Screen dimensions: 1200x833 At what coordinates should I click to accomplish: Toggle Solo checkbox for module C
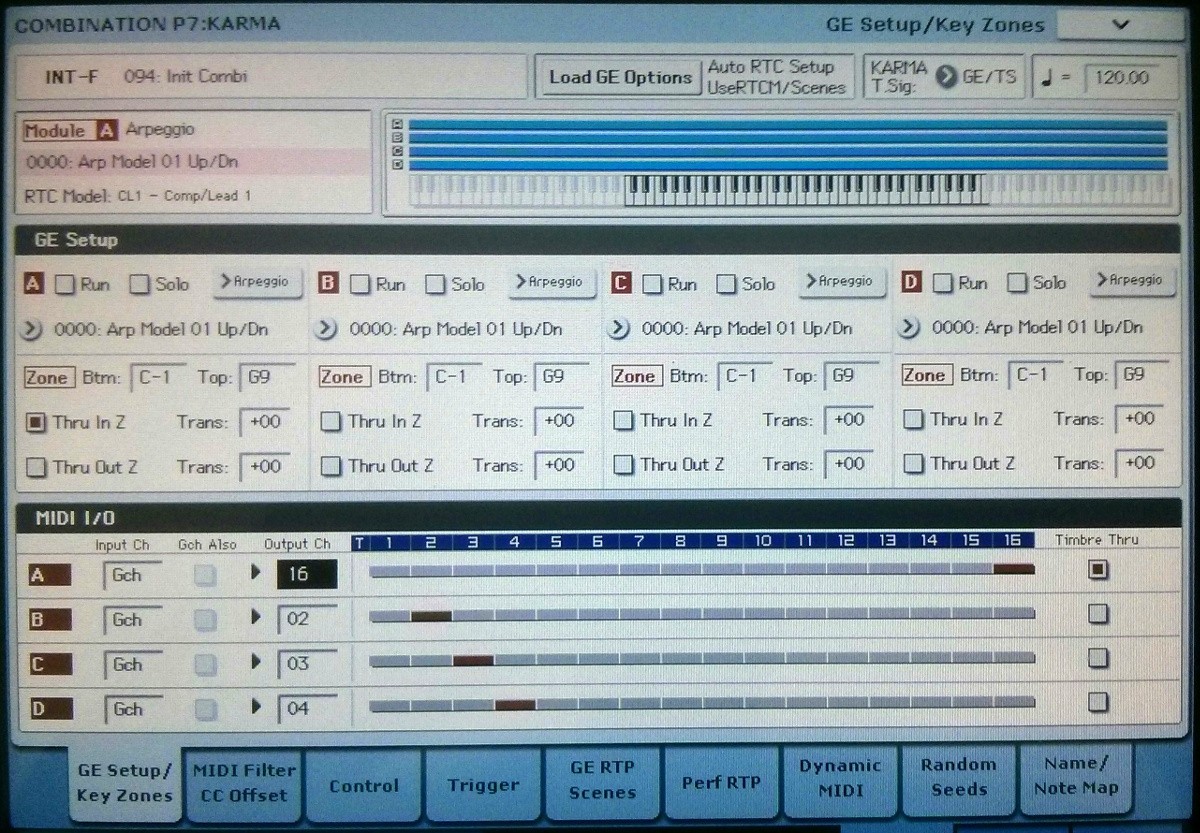tap(727, 284)
